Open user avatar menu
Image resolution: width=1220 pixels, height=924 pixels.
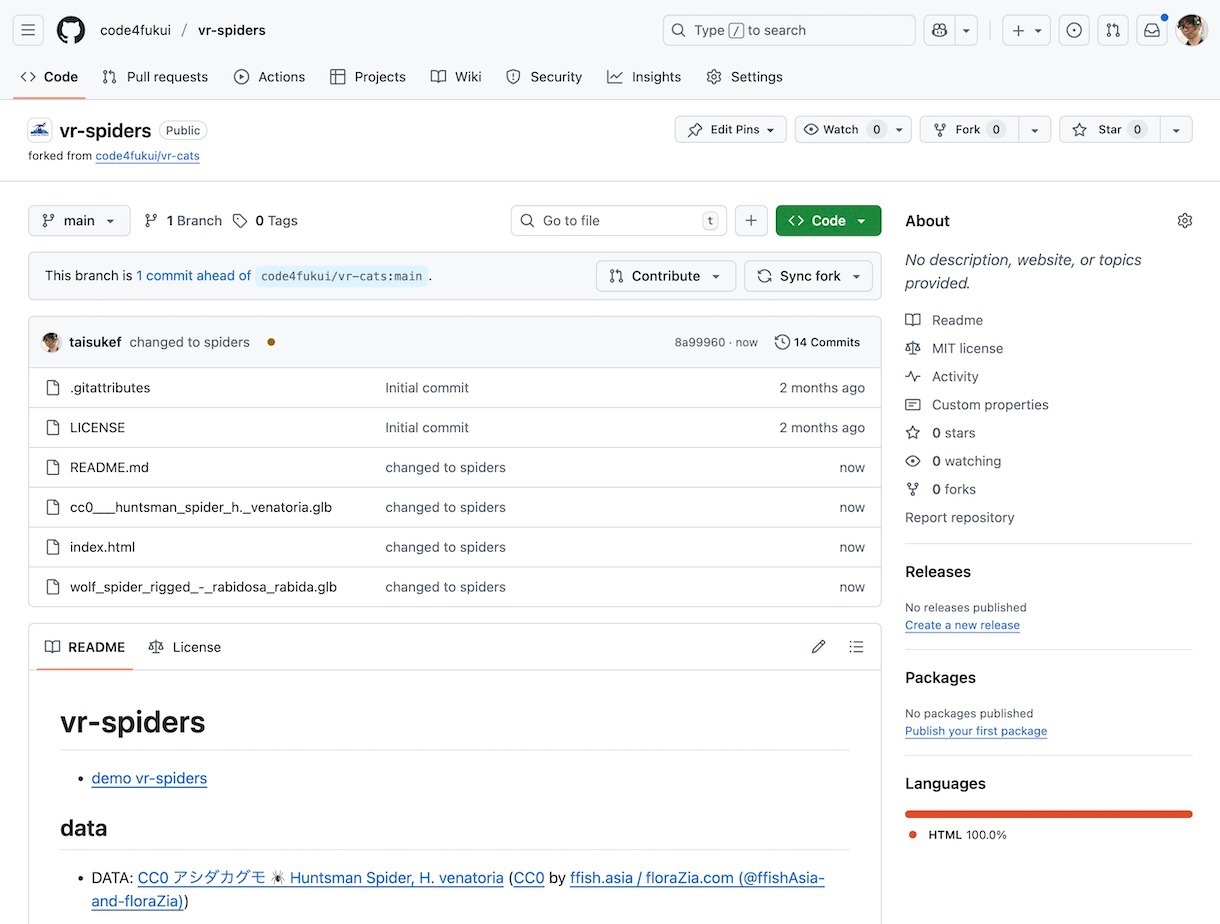click(x=1192, y=30)
